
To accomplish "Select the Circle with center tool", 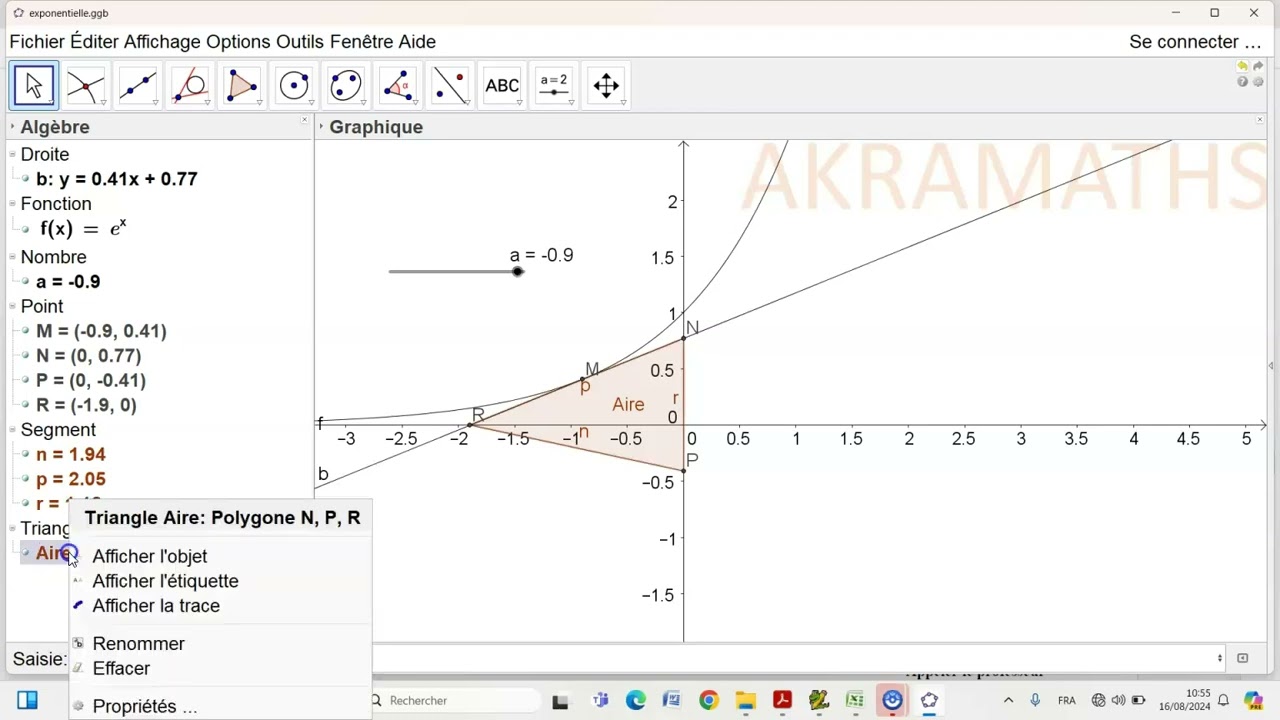I will (294, 86).
